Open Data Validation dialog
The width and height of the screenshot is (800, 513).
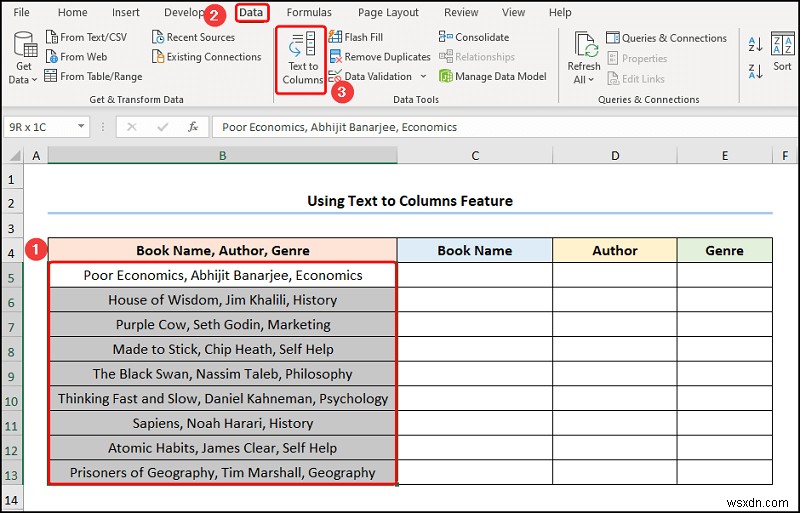point(371,77)
